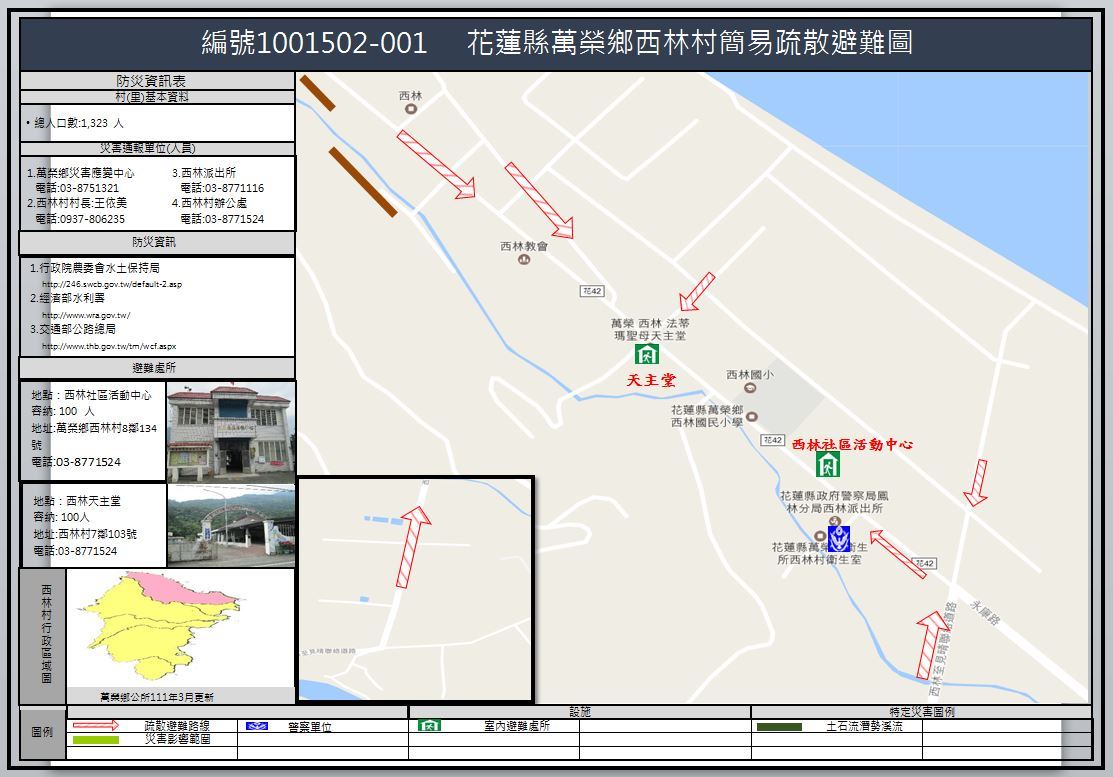Click the 花42 road marker near 西林教會
1113x777 pixels.
click(591, 290)
